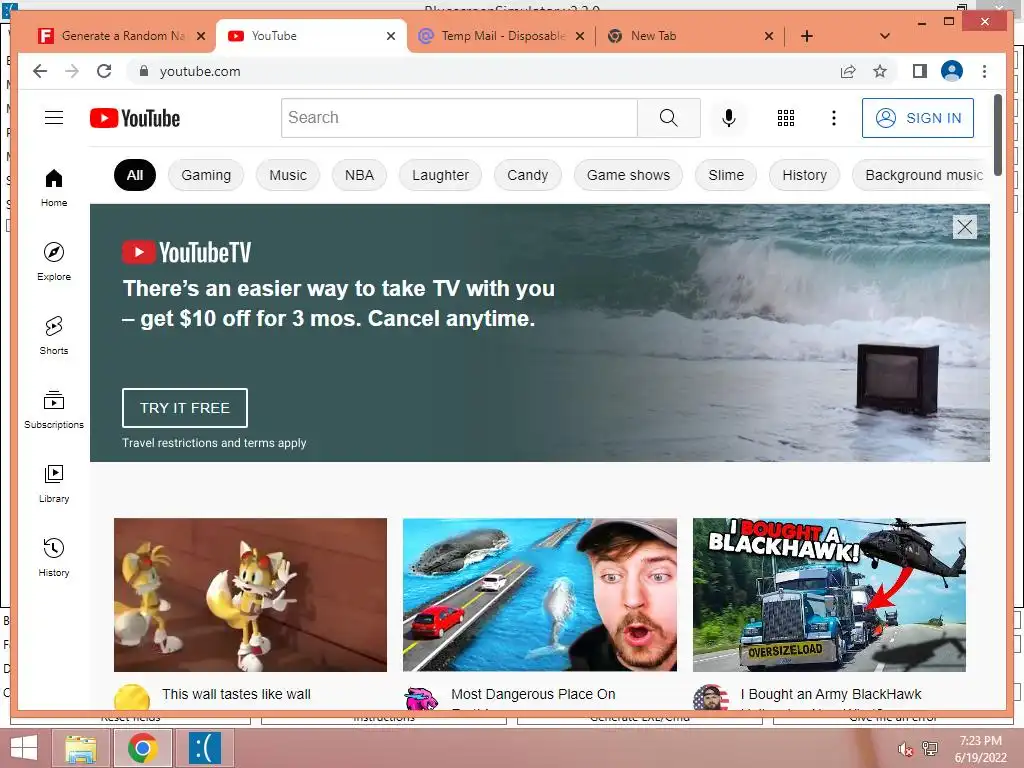Screen dimensions: 1024x768
Task: Dismiss the YouTube TV banner ad
Action: click(x=965, y=227)
